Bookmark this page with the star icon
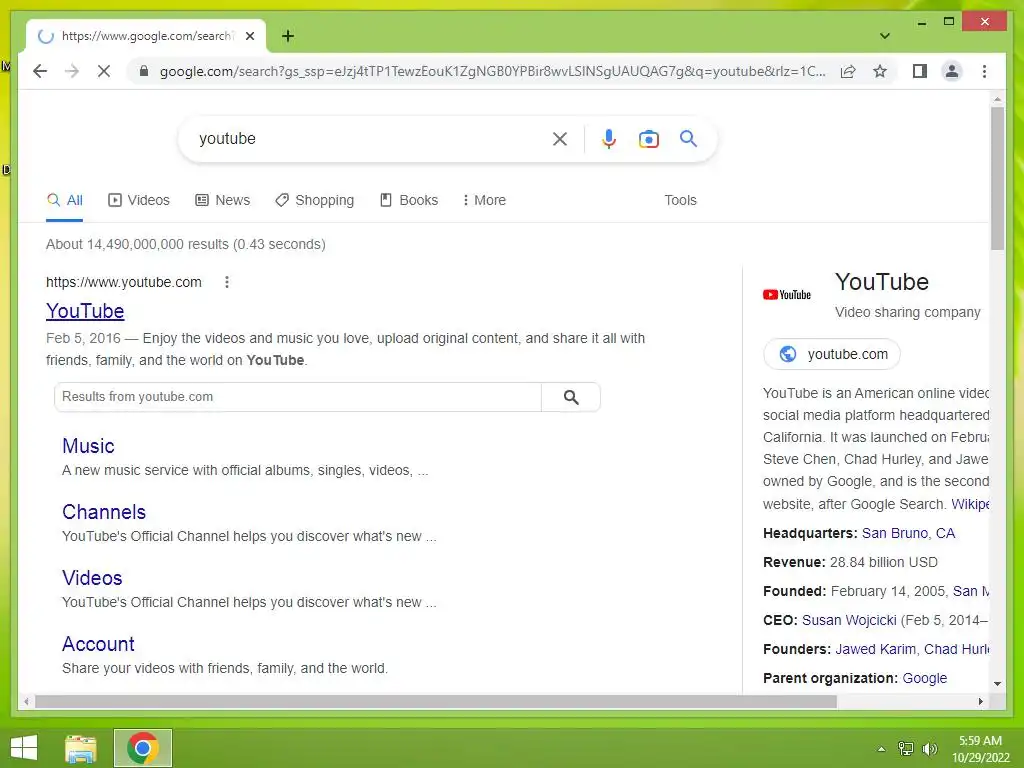The image size is (1024, 768). coord(880,71)
